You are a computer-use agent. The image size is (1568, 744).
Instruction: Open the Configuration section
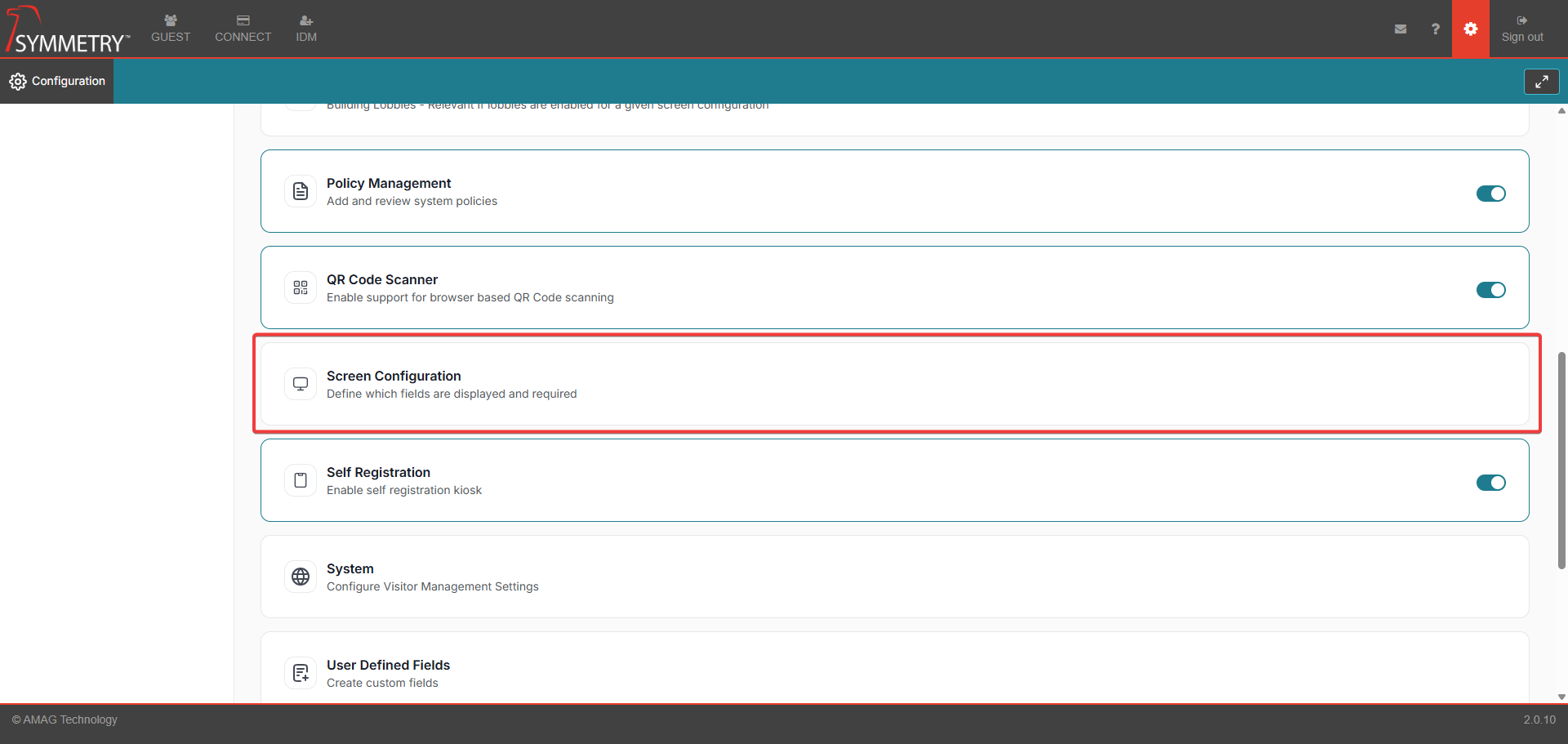point(56,81)
